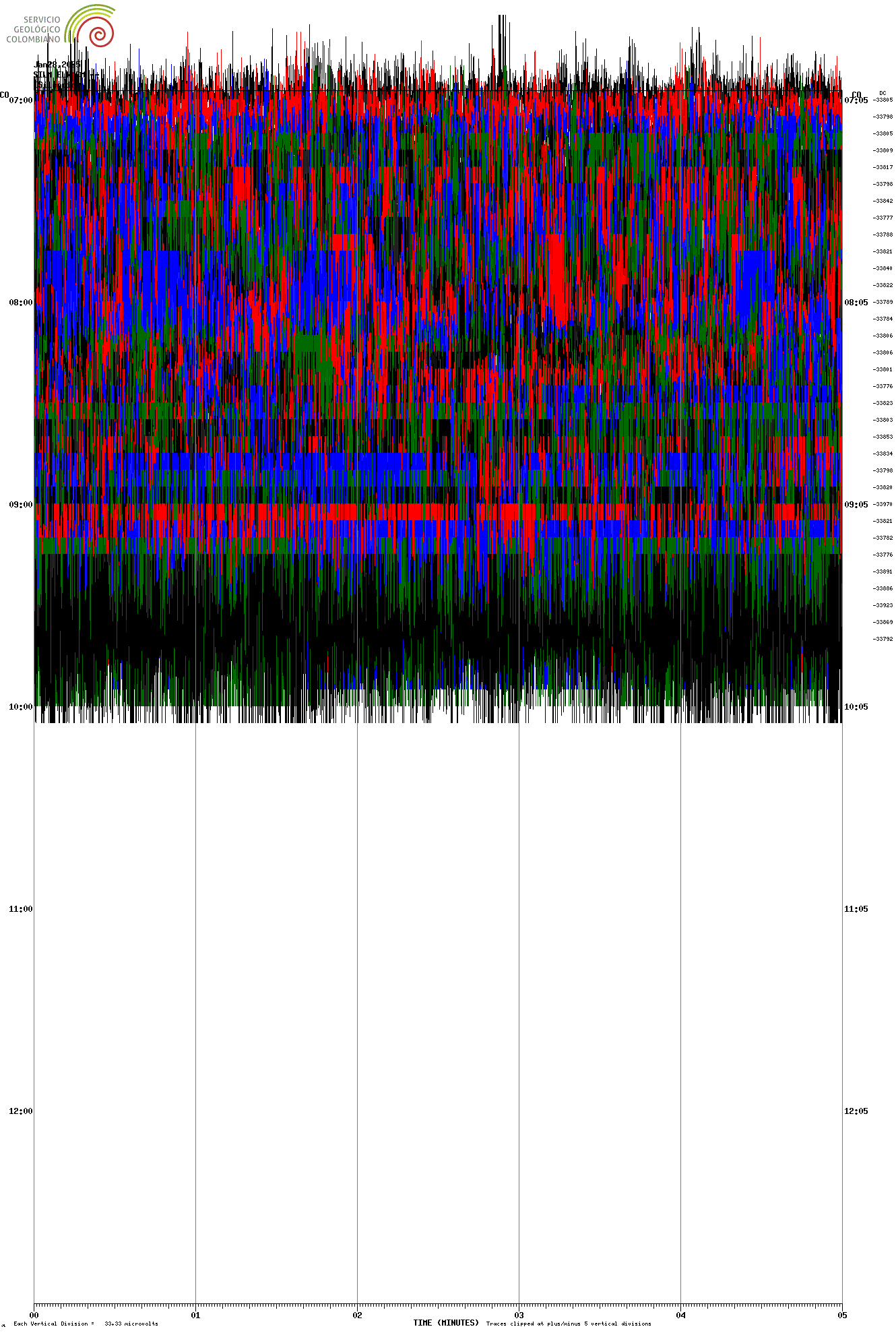The width and height of the screenshot is (896, 1333).
Task: Click the 08:05 time label on right
Action: tap(856, 303)
